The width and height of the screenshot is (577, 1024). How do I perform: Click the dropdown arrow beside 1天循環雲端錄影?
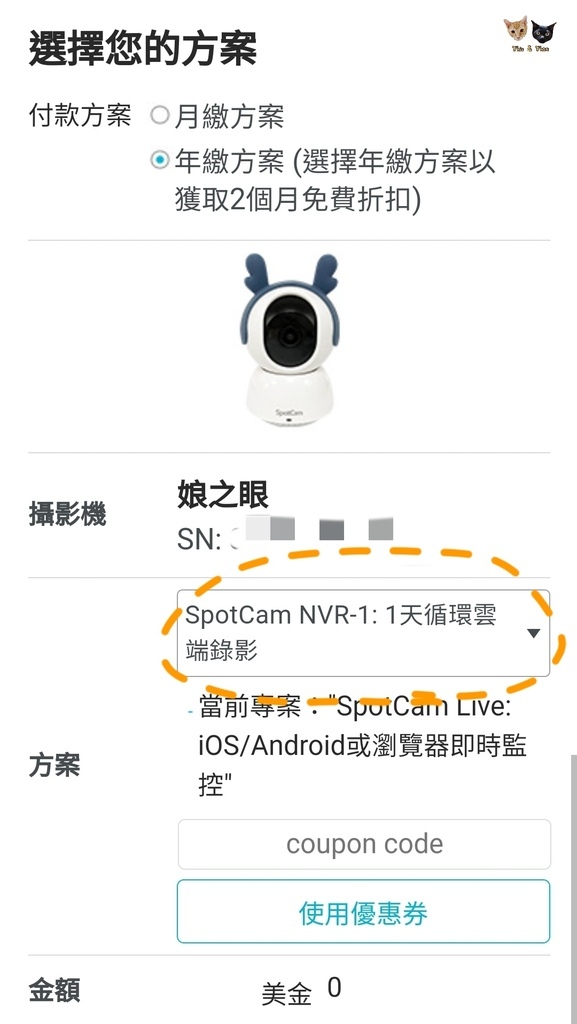[x=533, y=633]
